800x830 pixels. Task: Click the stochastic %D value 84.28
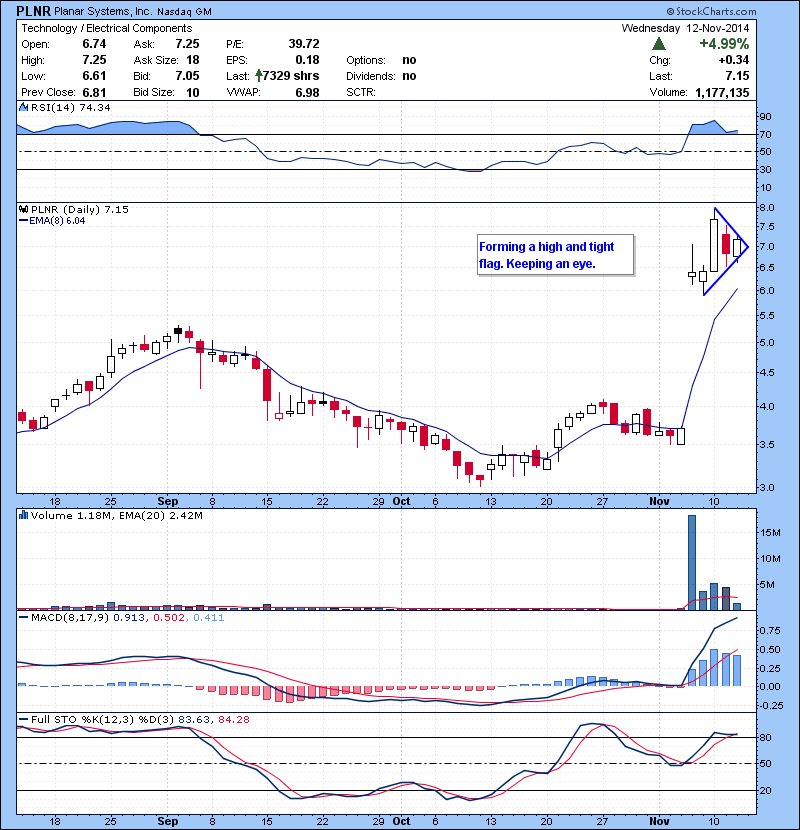[x=233, y=719]
